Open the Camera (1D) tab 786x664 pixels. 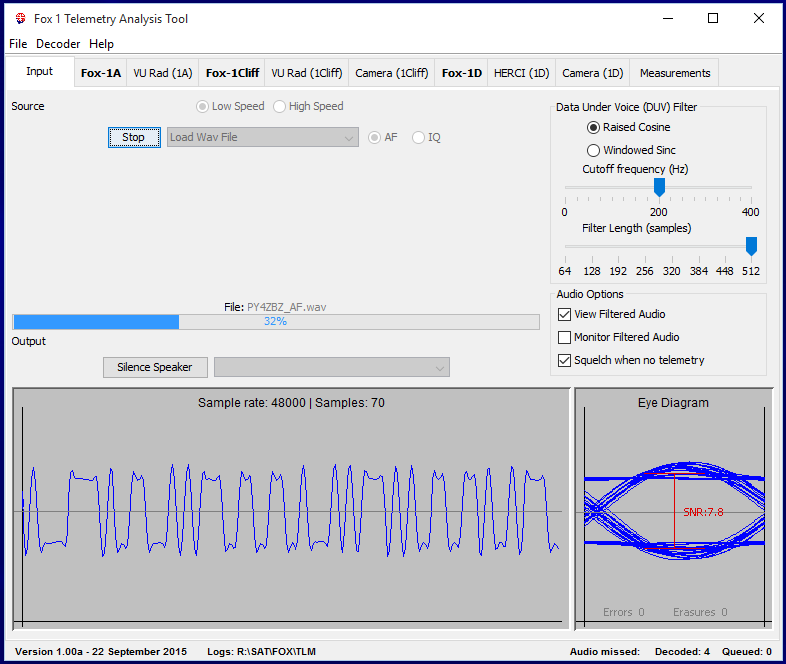coord(593,73)
